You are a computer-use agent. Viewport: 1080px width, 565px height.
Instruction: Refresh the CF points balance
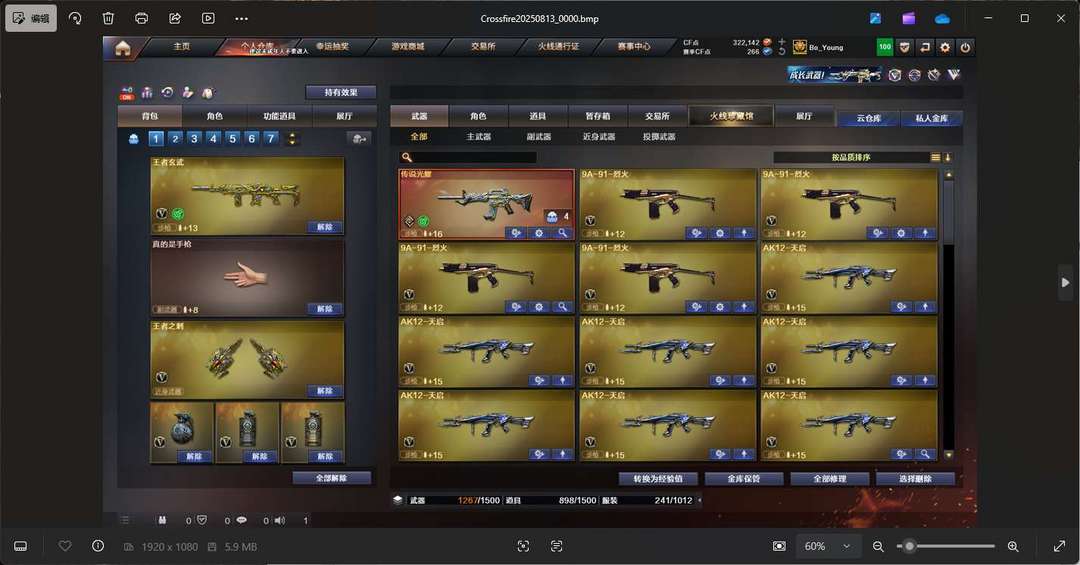782,52
